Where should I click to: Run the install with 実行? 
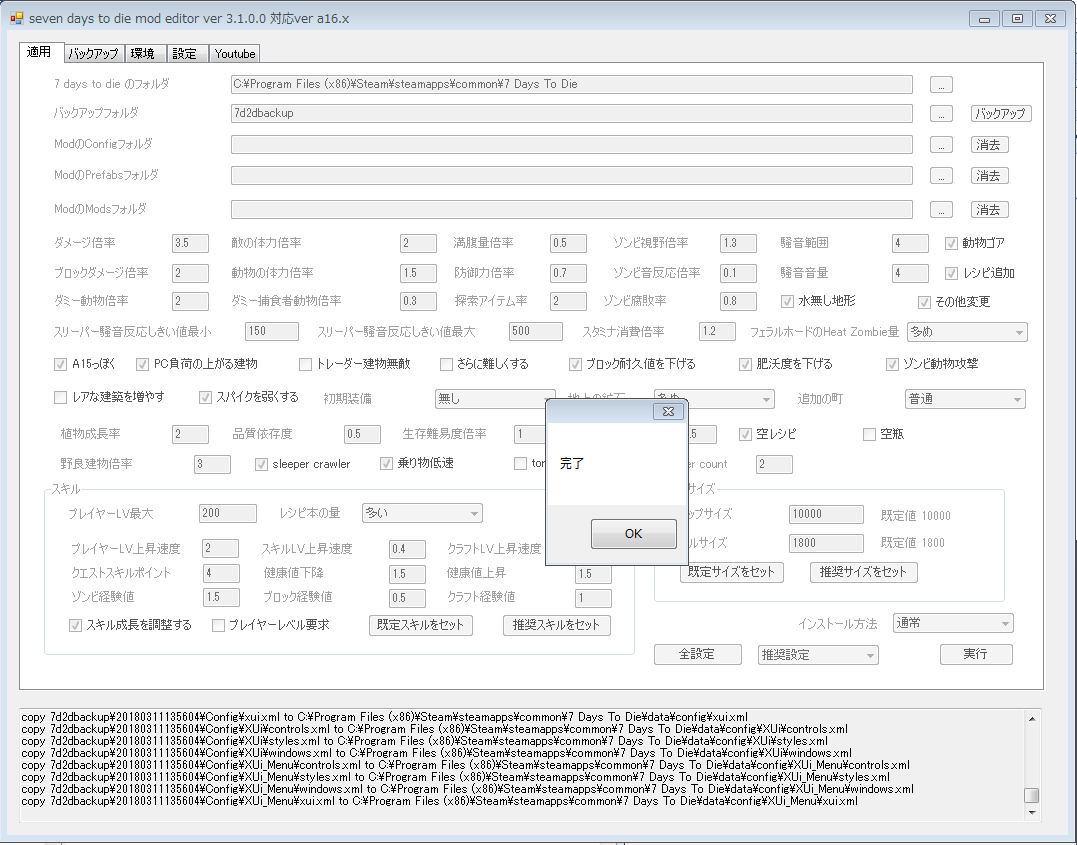975,654
